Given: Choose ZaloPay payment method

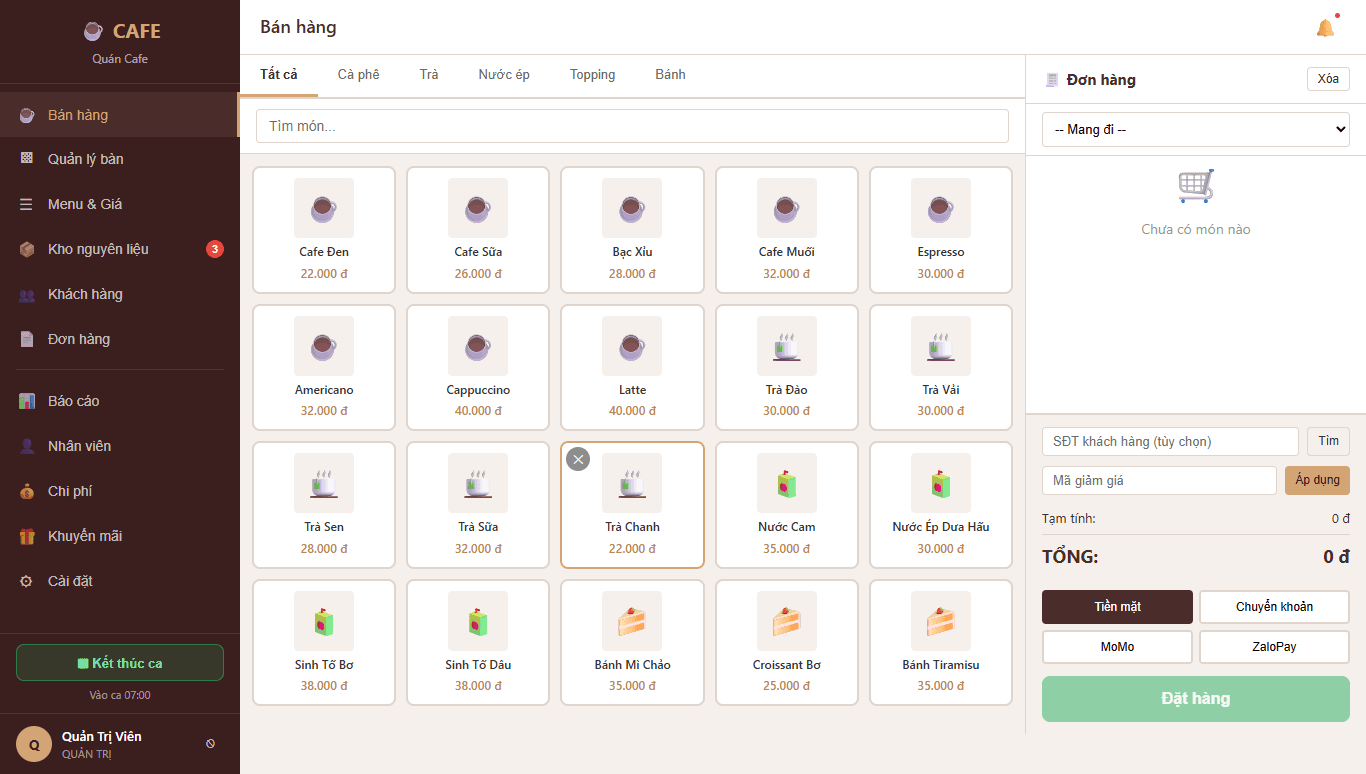Looking at the screenshot, I should click(1275, 647).
